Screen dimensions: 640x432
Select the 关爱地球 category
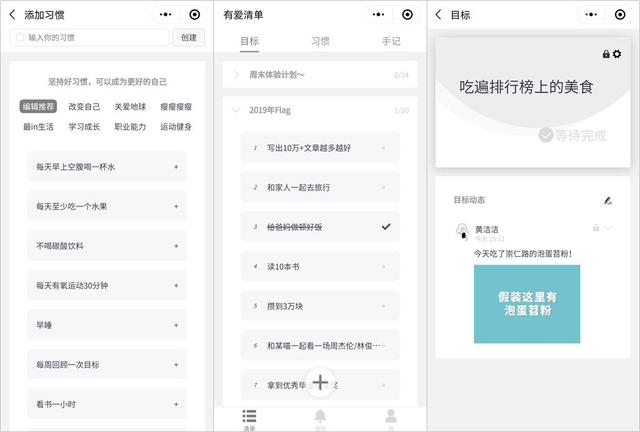[130, 107]
